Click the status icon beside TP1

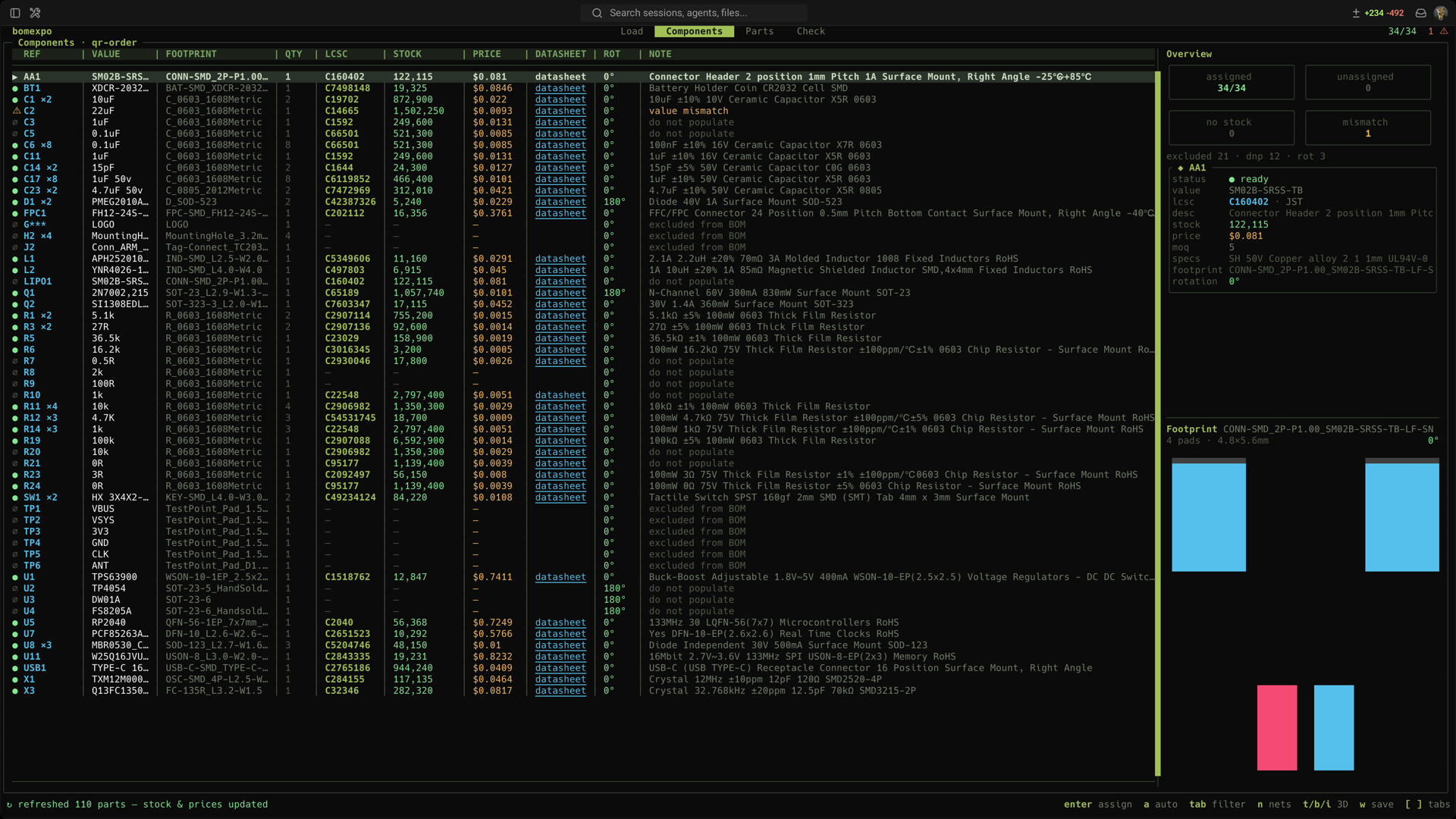click(15, 509)
